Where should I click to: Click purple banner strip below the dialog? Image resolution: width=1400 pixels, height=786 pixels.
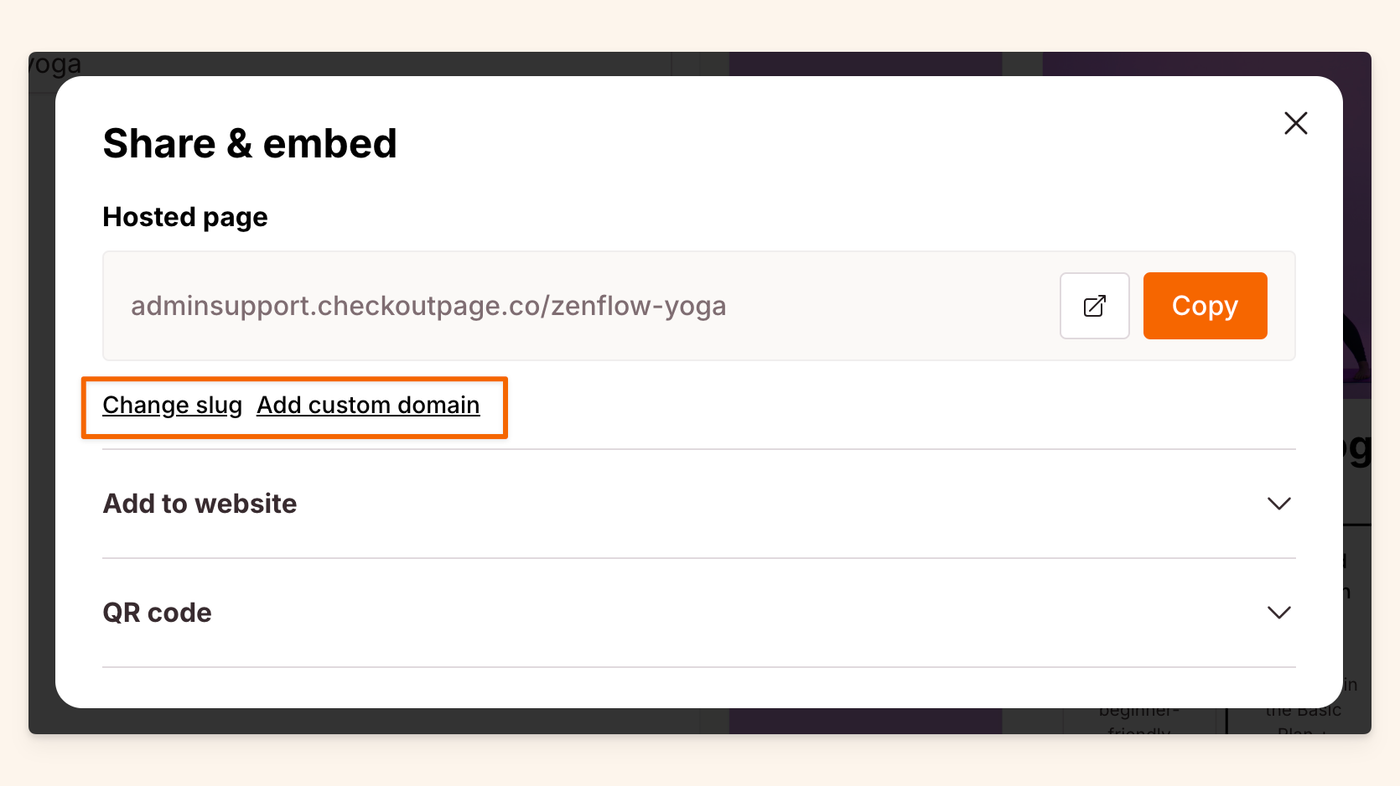pos(865,721)
